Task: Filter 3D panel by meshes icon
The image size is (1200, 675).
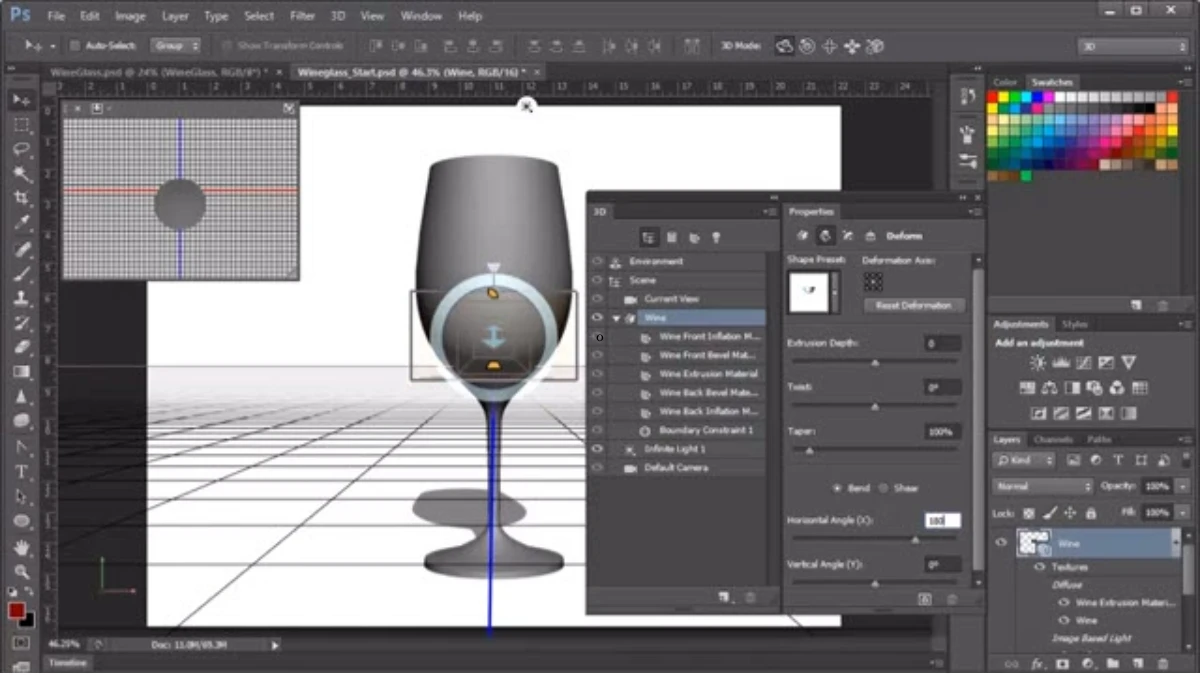Action: tap(671, 237)
